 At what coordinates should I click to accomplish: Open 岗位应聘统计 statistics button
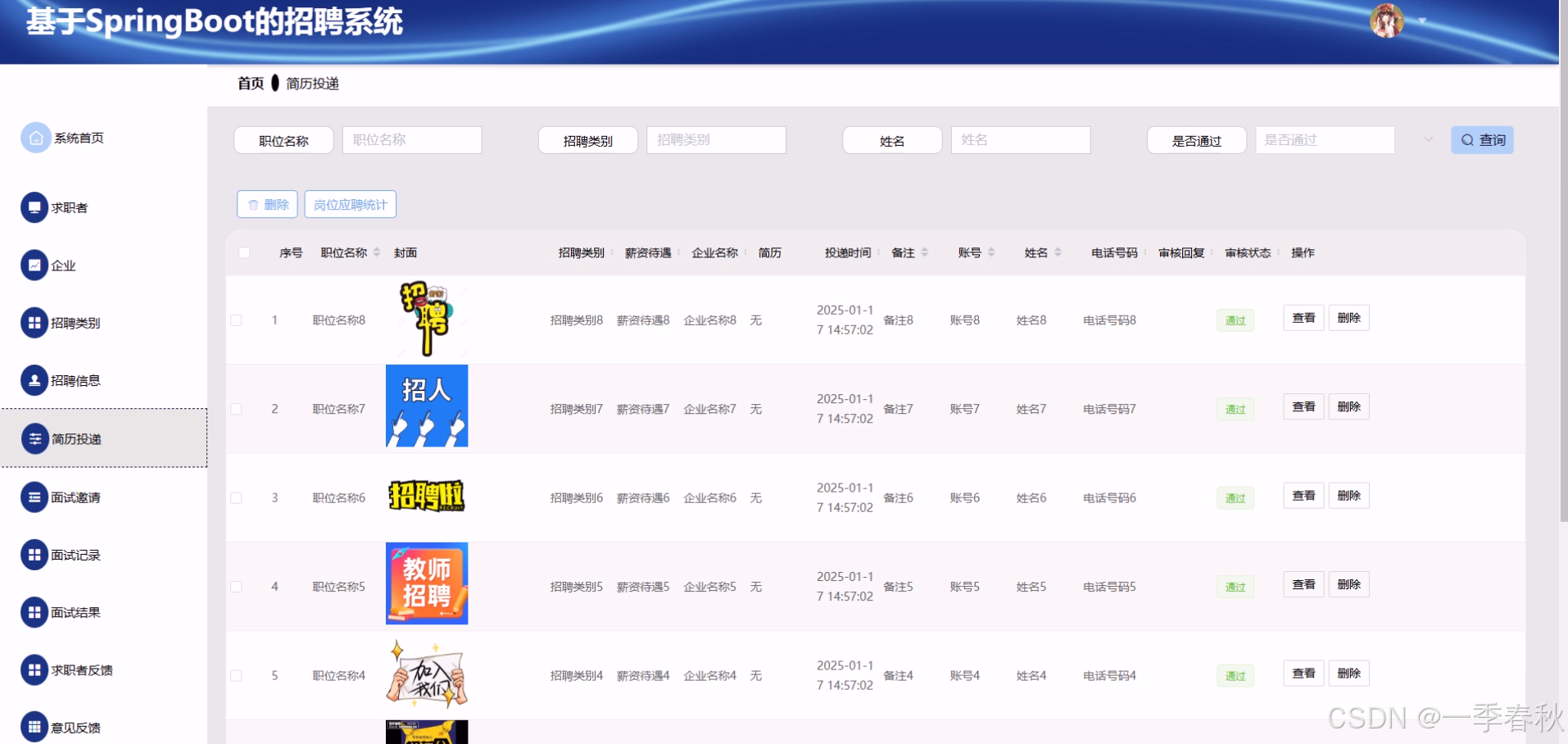point(350,204)
